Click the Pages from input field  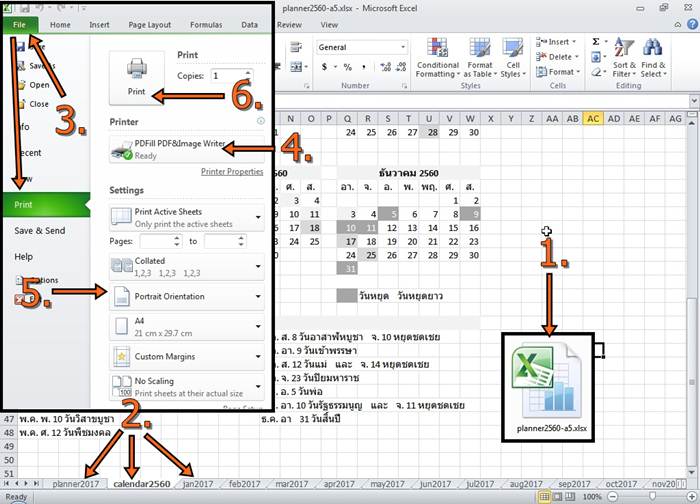click(156, 242)
